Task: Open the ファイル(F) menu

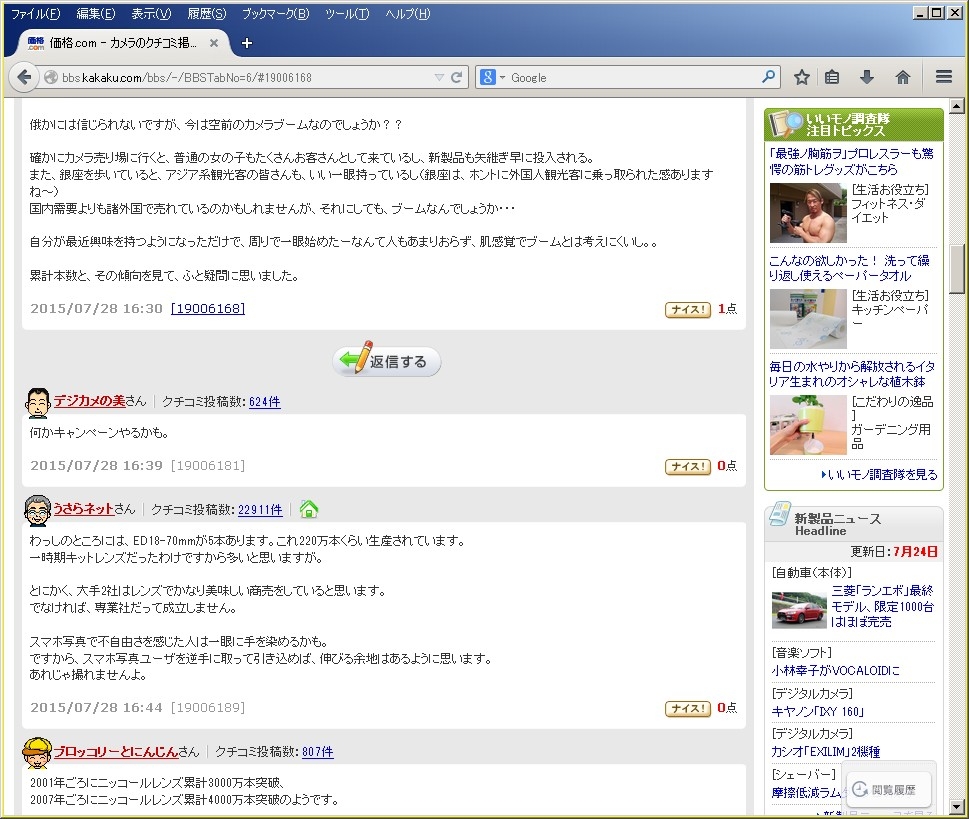Action: 35,14
